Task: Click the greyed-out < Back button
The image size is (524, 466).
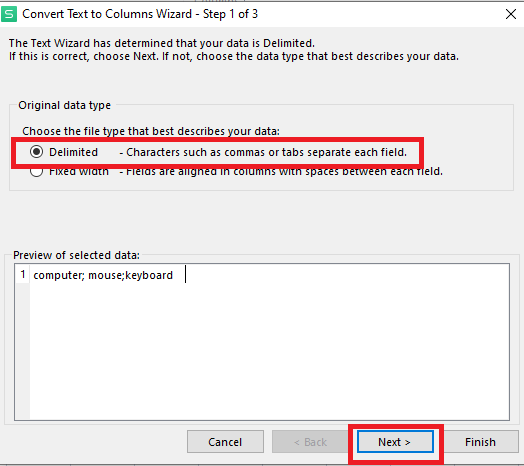Action: (310, 442)
